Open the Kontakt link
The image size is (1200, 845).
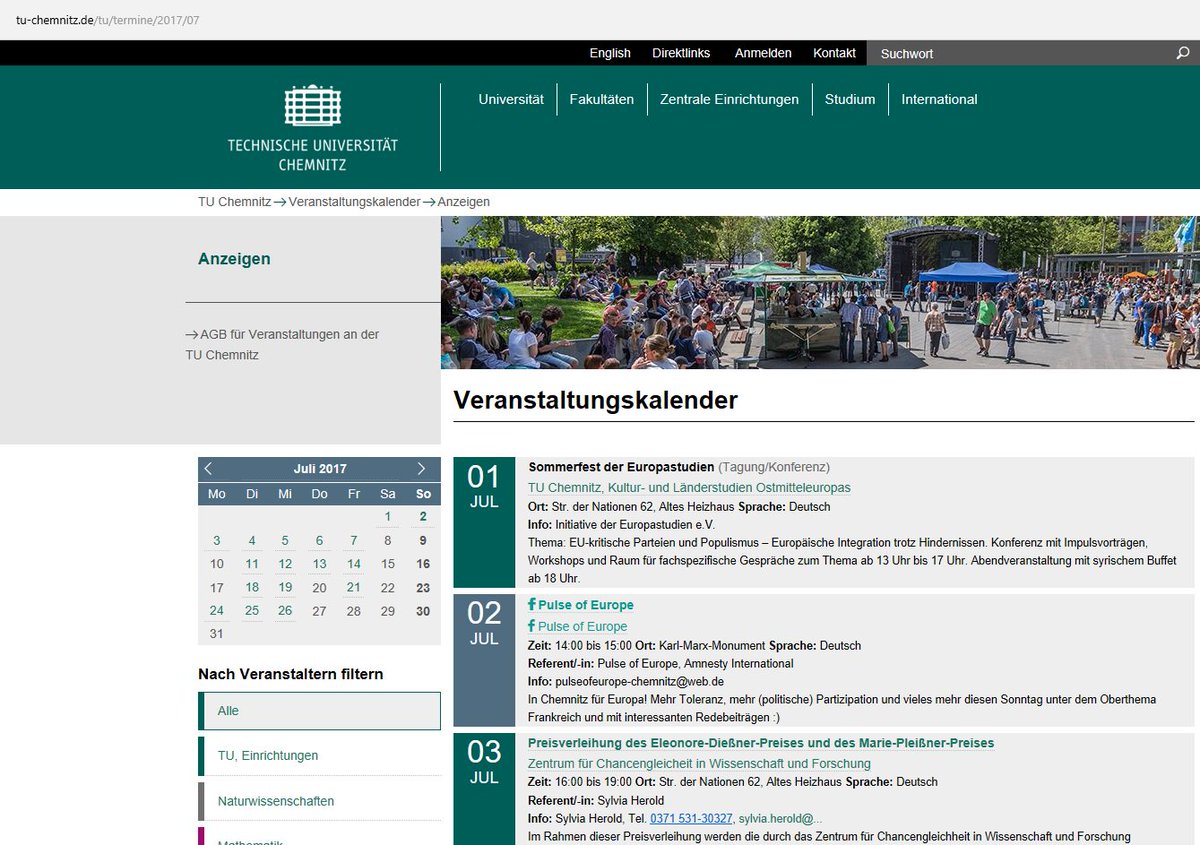tap(834, 53)
